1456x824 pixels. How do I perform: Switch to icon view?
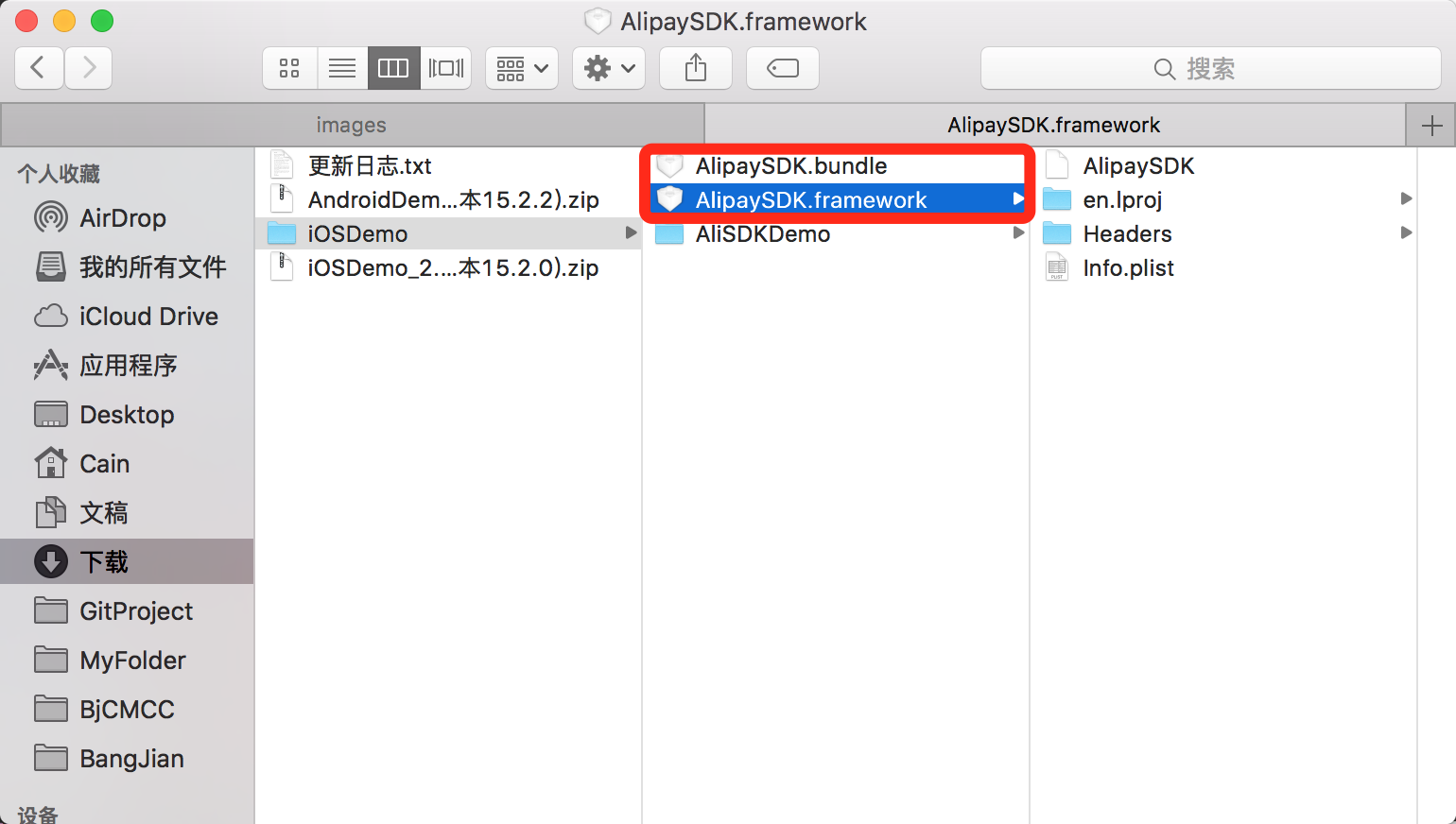click(289, 68)
